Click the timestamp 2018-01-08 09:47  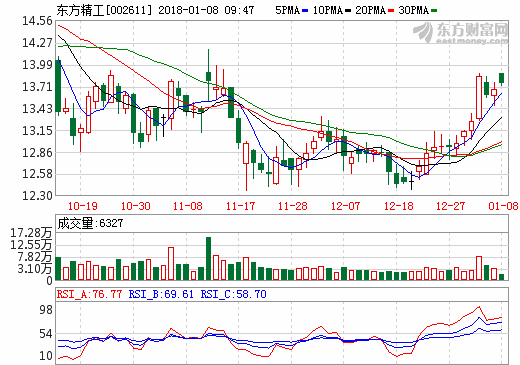206,10
